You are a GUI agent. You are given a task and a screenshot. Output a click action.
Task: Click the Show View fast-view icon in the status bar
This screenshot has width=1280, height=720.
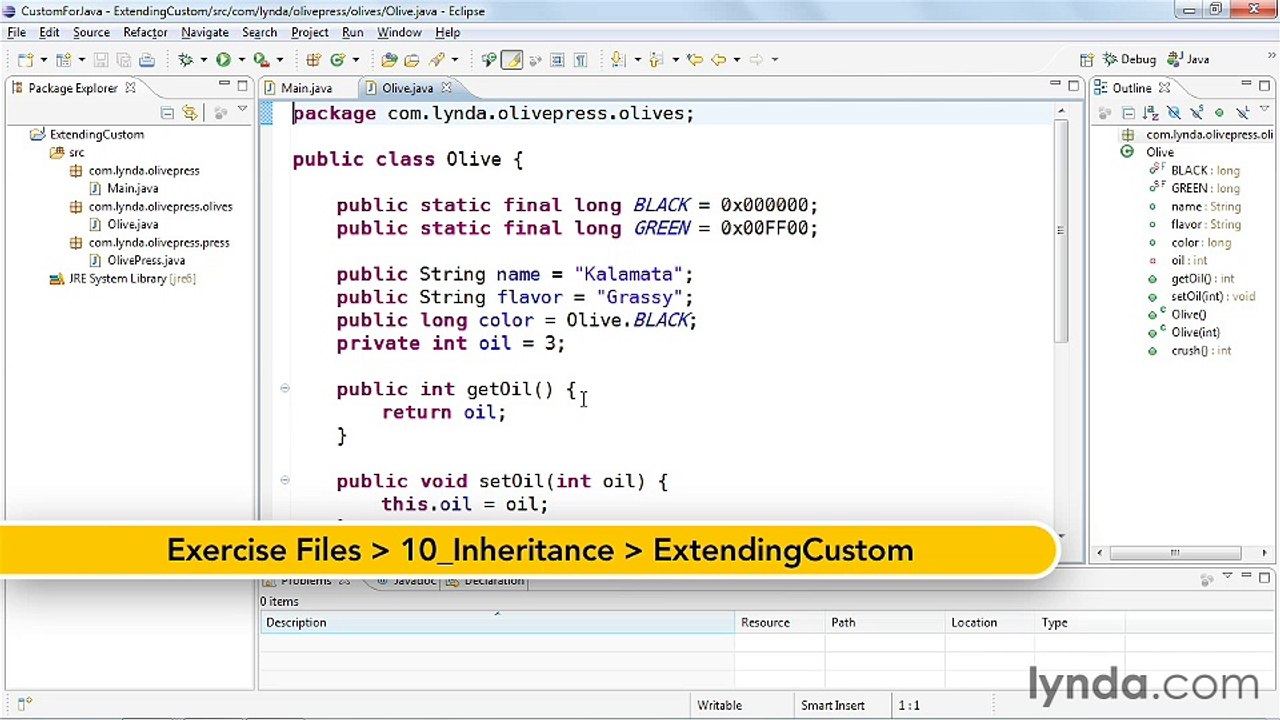click(24, 705)
